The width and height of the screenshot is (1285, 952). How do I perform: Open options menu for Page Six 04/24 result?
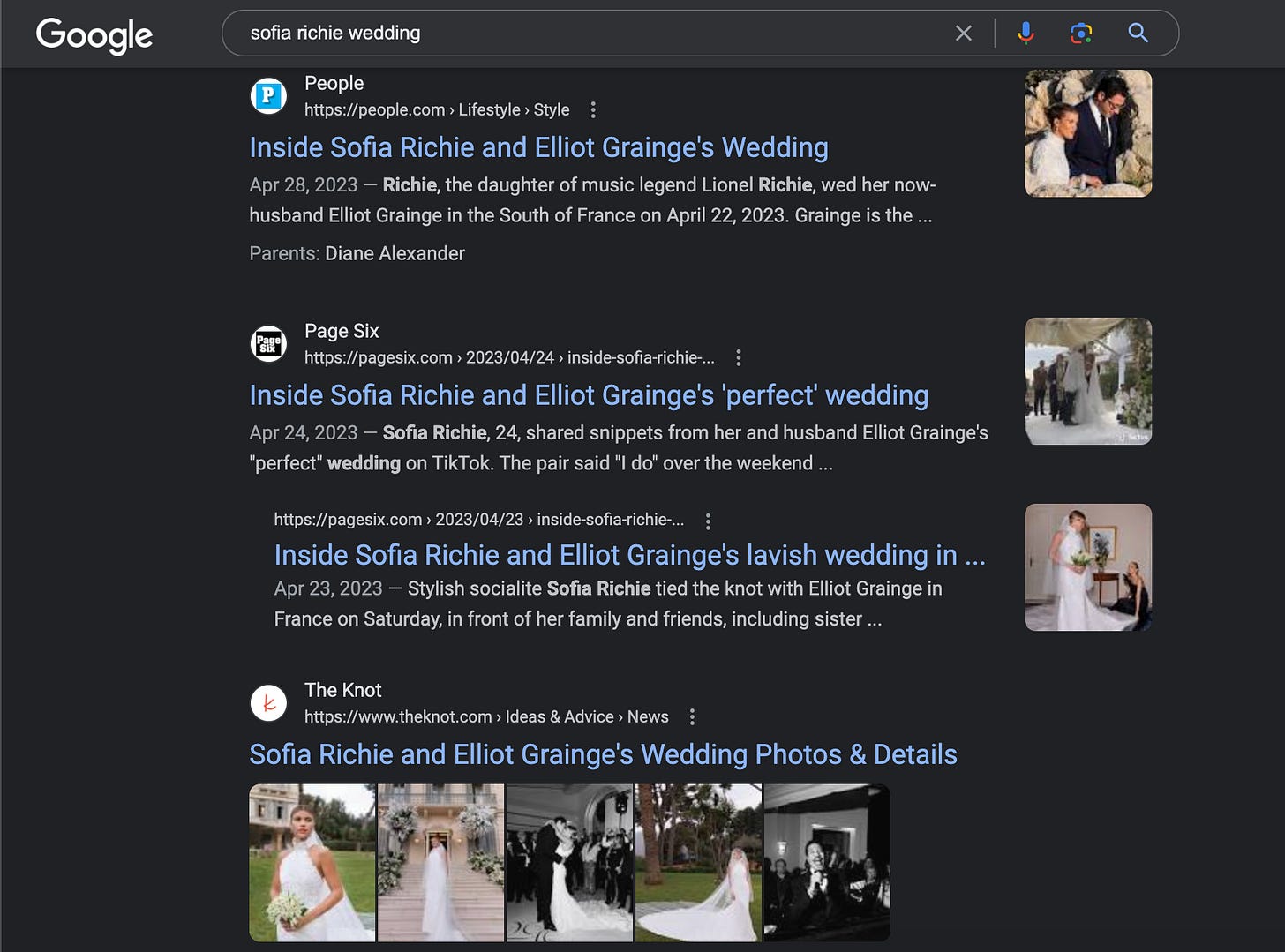(x=739, y=358)
